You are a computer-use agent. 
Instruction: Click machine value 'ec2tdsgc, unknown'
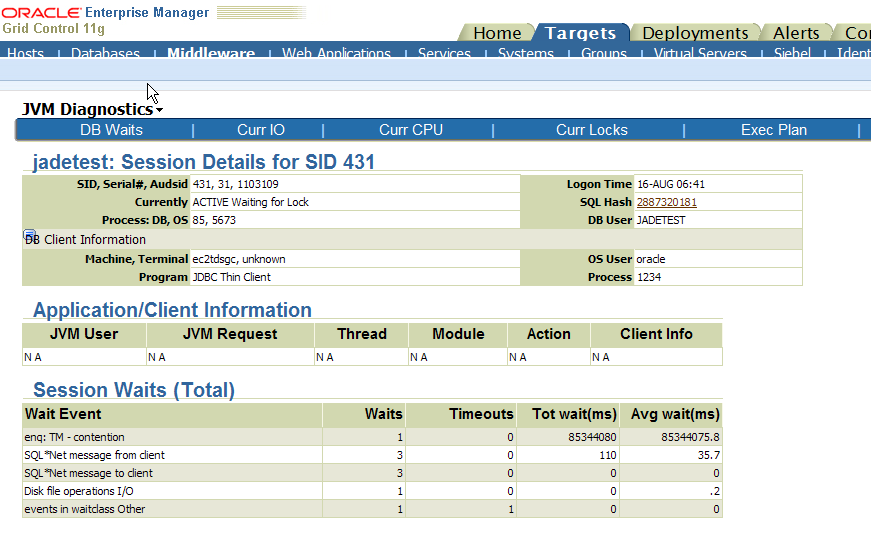239,259
